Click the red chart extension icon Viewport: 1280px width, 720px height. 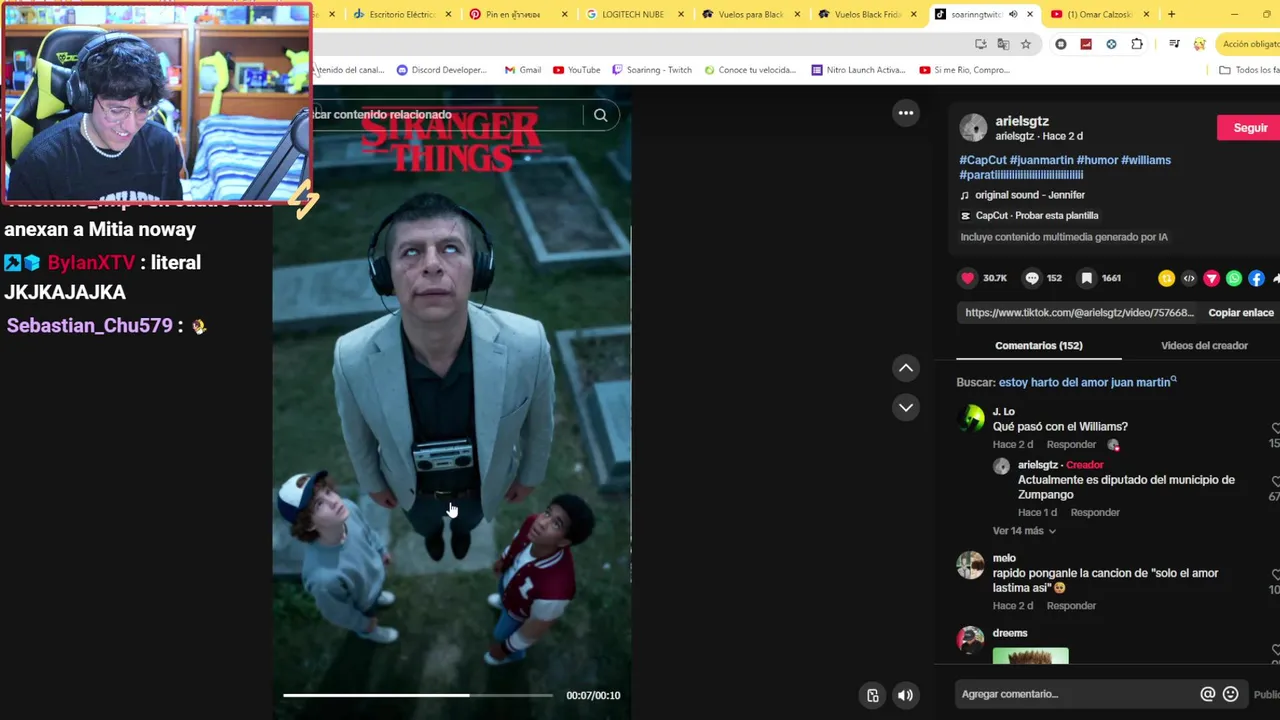[1086, 44]
